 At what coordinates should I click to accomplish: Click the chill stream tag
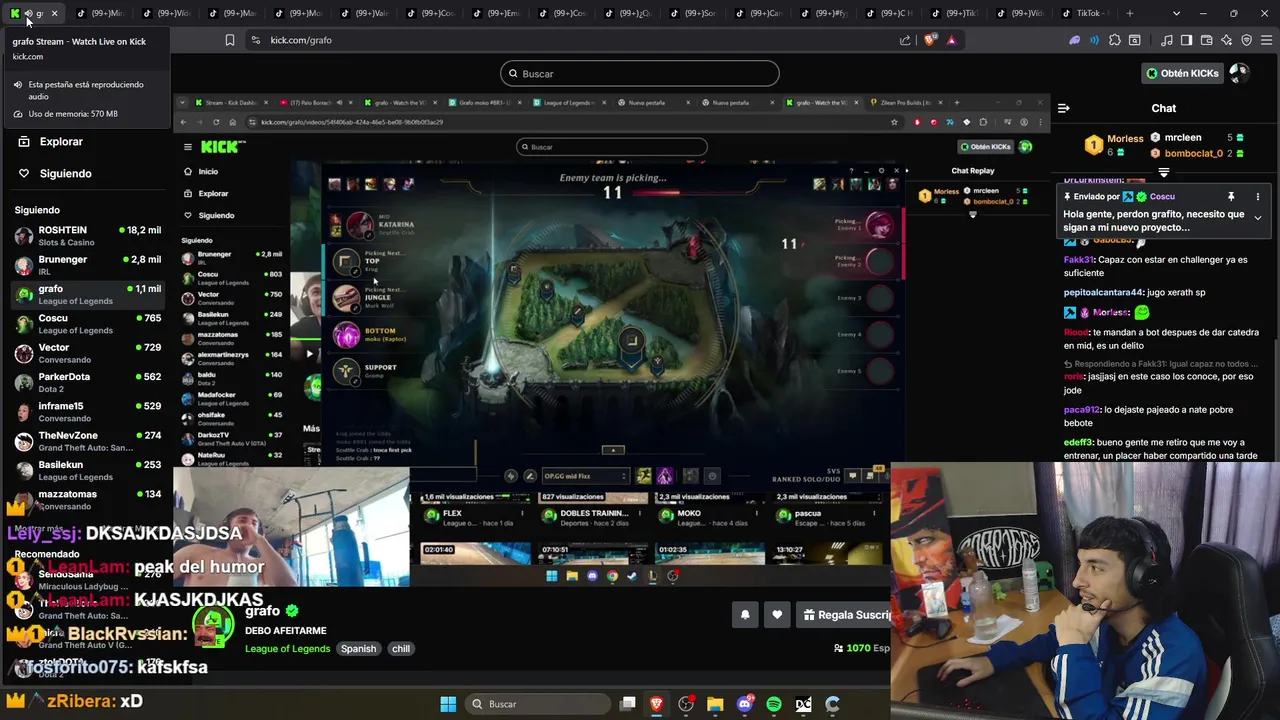tap(401, 649)
